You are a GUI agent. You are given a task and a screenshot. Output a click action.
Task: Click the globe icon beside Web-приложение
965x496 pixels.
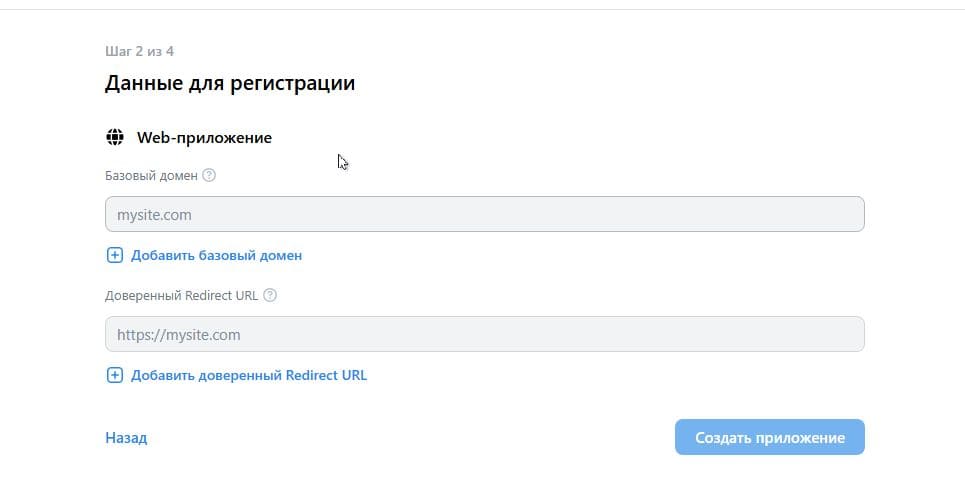pos(115,137)
